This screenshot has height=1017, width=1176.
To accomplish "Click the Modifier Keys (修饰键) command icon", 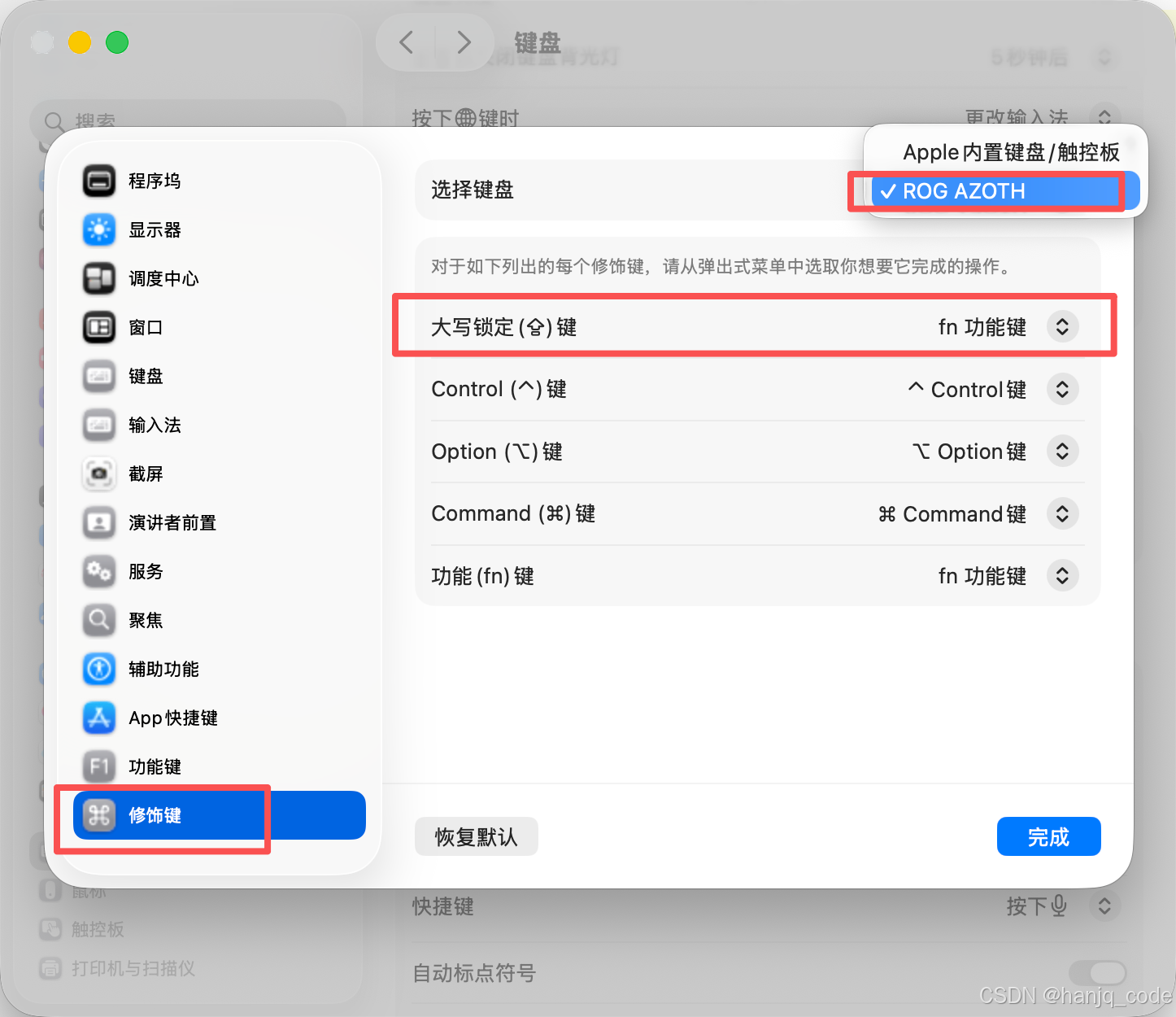I will pyautogui.click(x=99, y=815).
